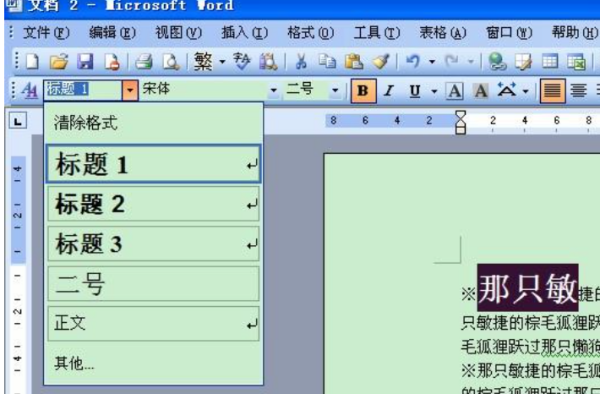Expand the redo history dropdown arrow
This screenshot has width=600, height=394.
point(471,61)
